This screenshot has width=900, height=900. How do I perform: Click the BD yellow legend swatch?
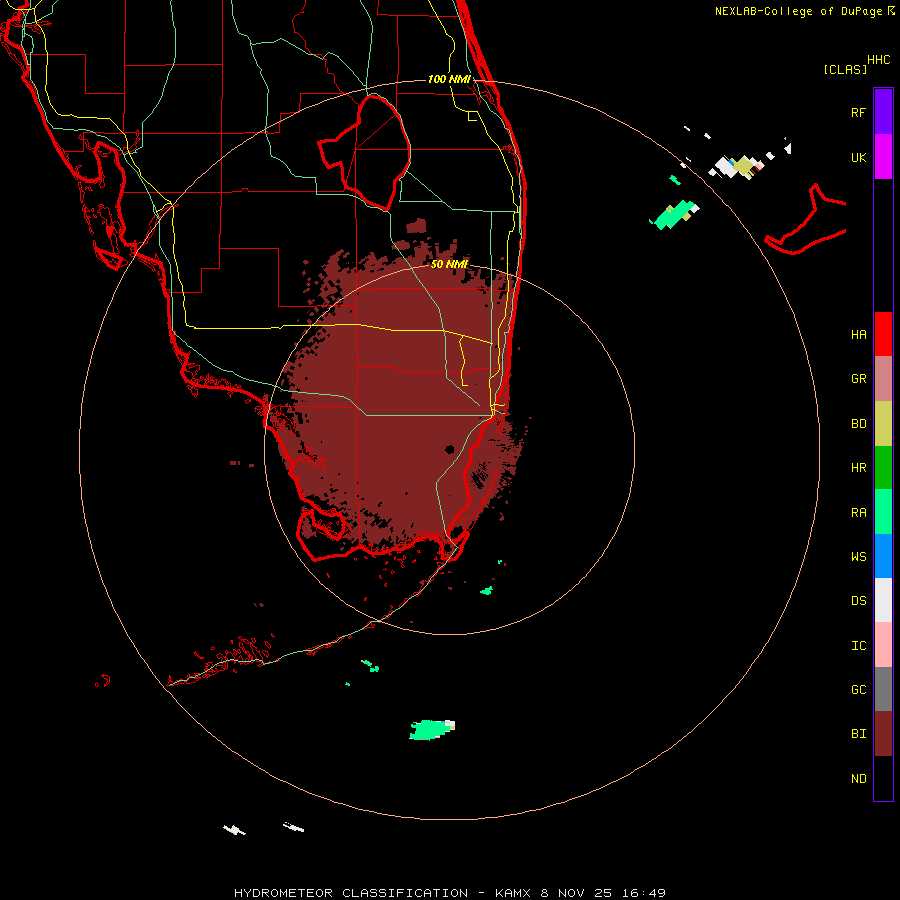883,424
